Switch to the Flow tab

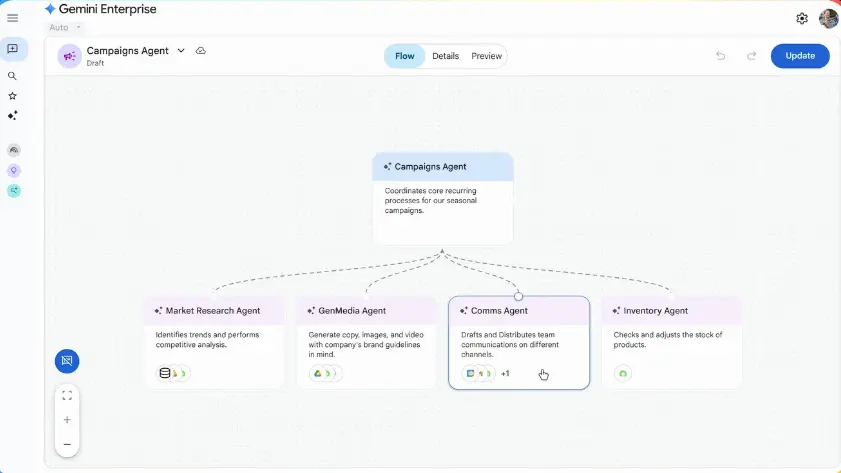tap(405, 56)
